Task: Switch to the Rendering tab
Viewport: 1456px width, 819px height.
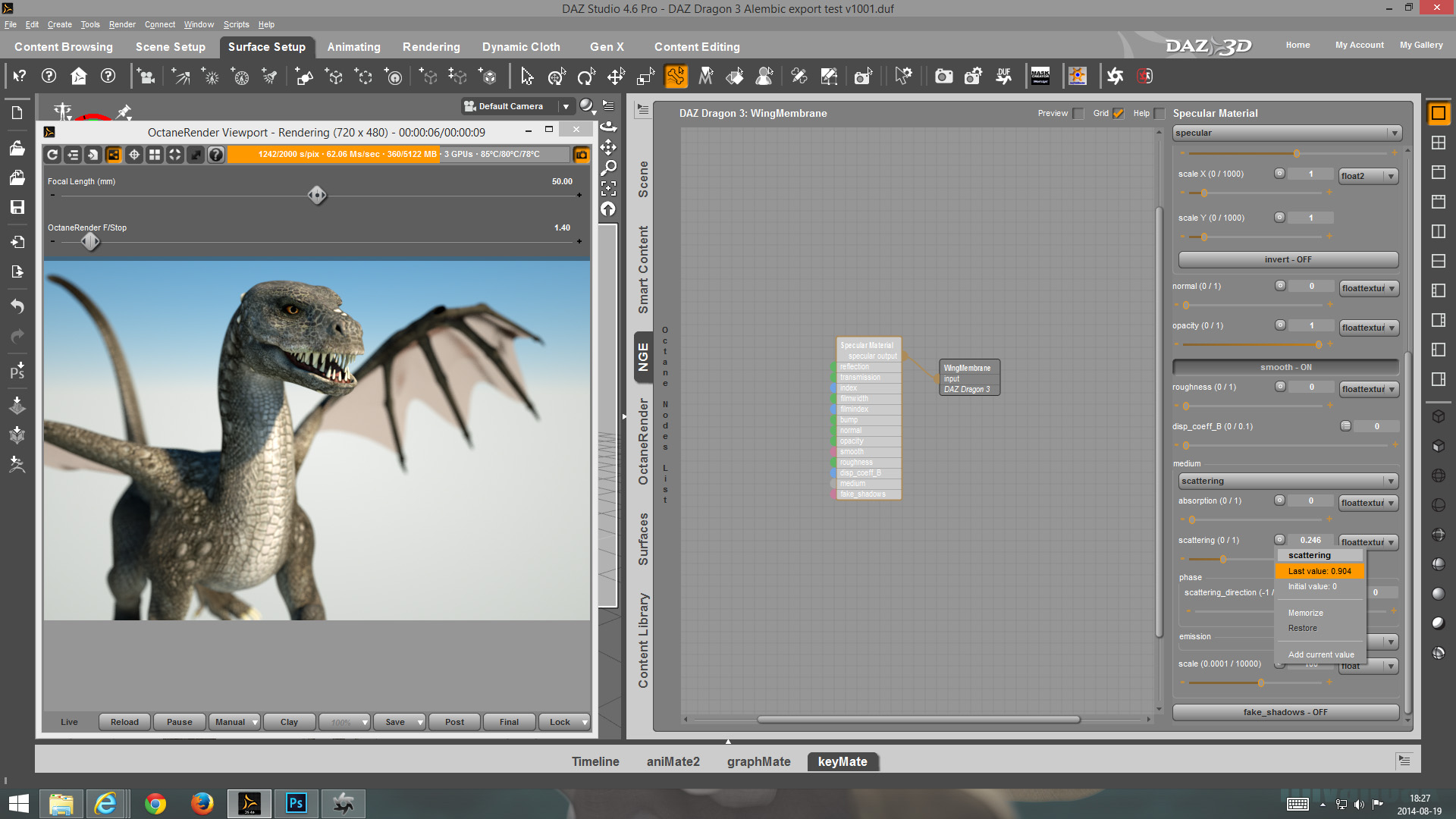Action: pos(431,47)
